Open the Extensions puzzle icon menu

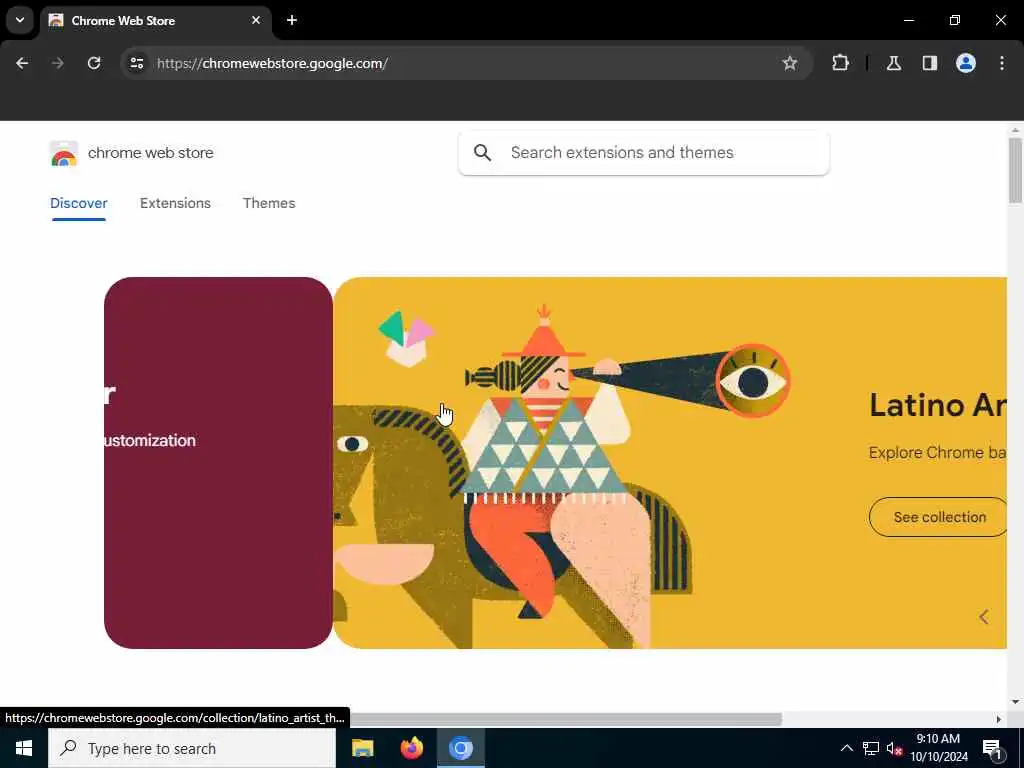(840, 63)
